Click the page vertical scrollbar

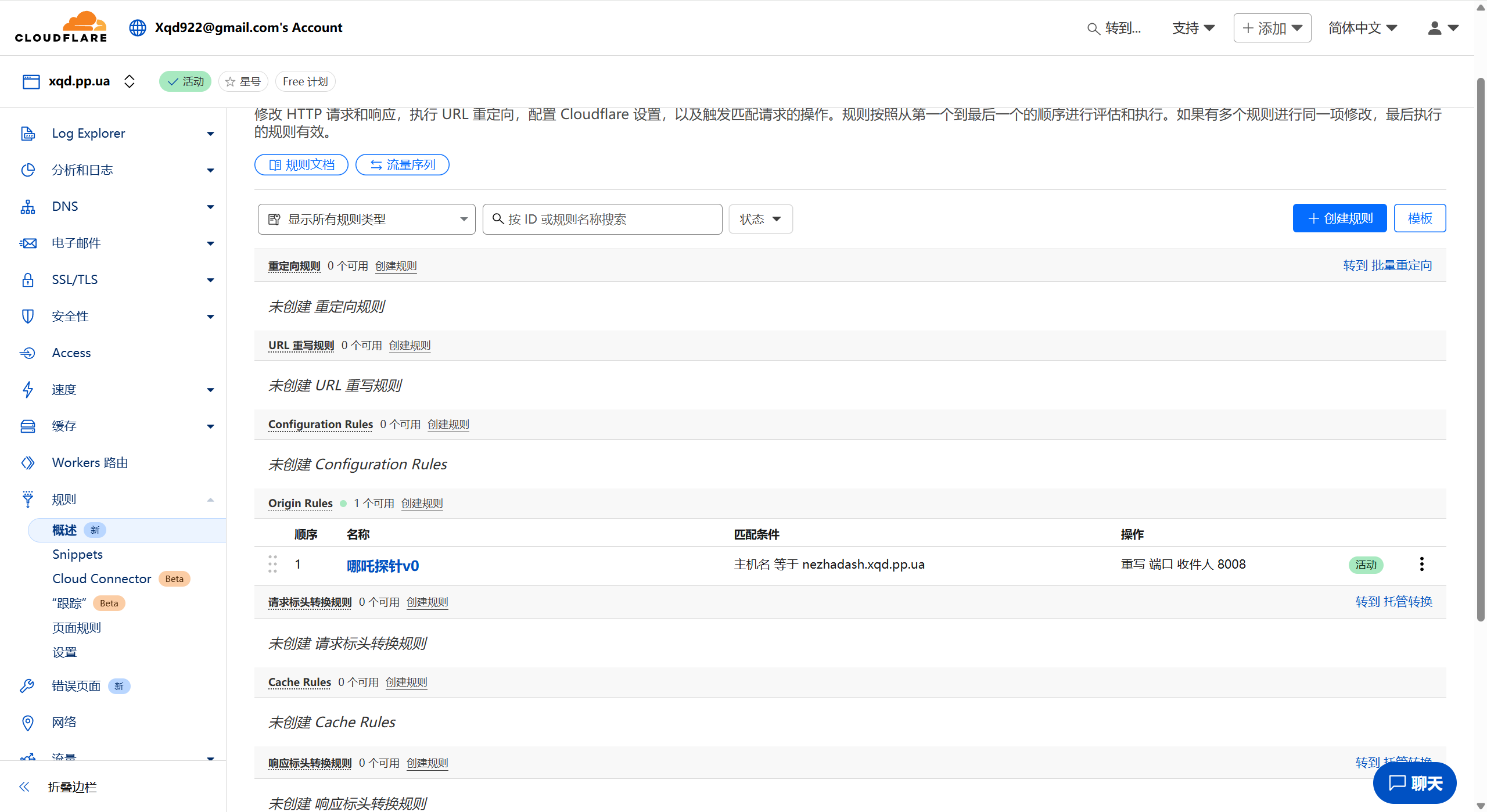1481,348
